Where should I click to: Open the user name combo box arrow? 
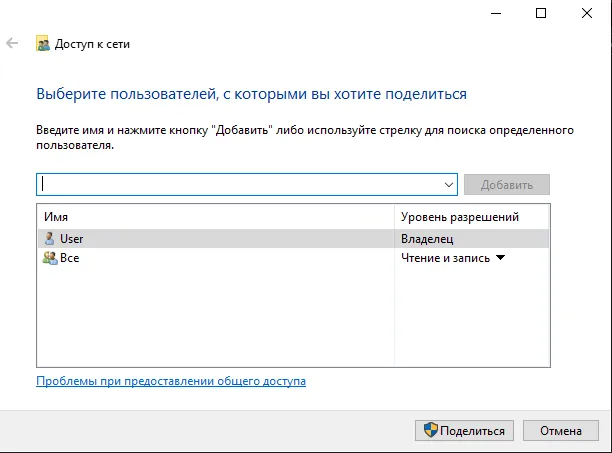point(449,185)
